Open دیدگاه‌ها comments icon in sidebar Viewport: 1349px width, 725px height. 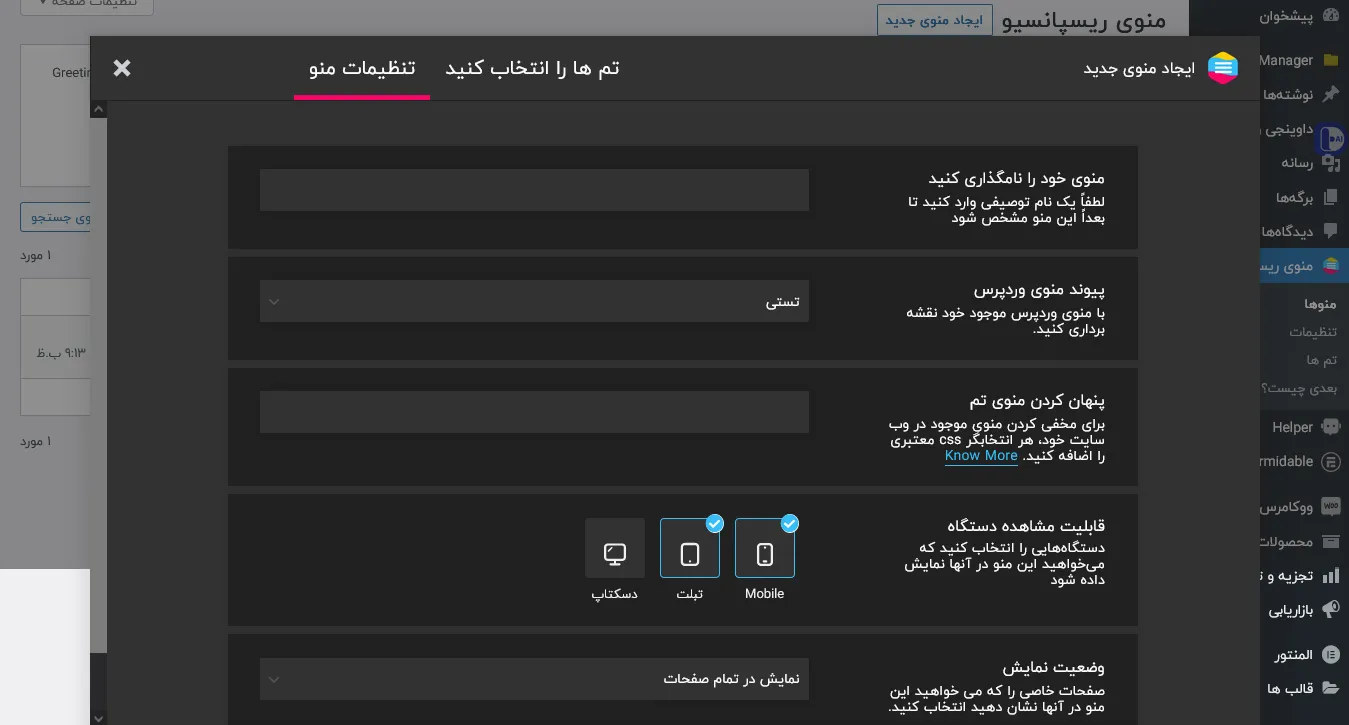pyautogui.click(x=1330, y=231)
